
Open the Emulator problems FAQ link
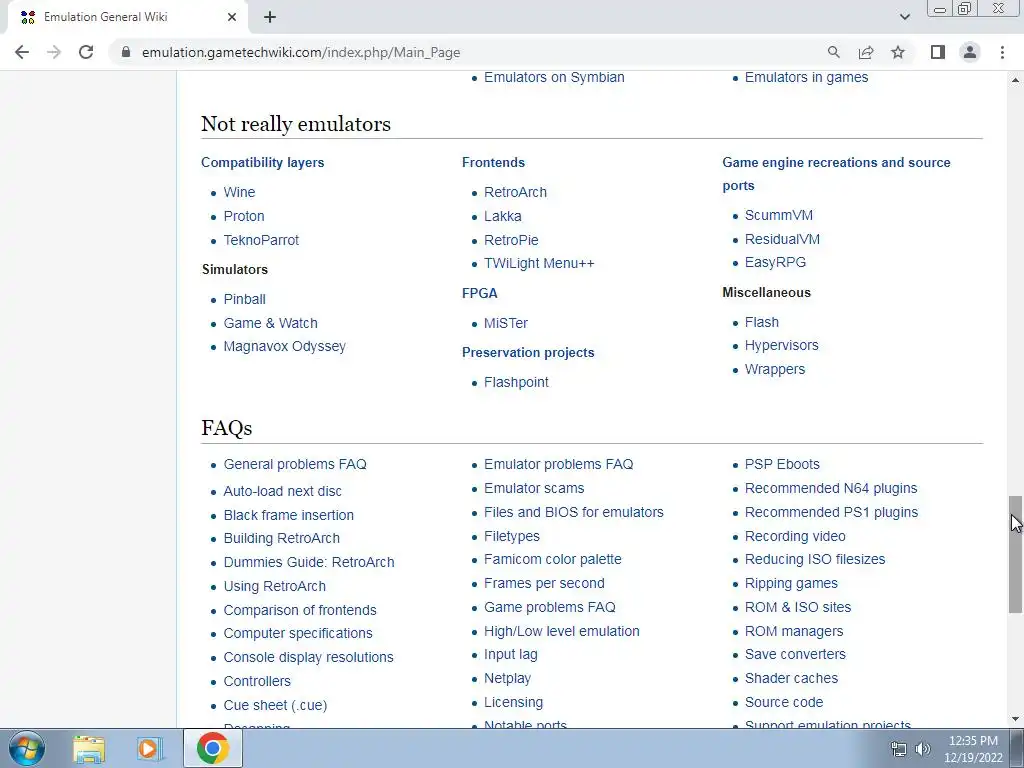[558, 464]
